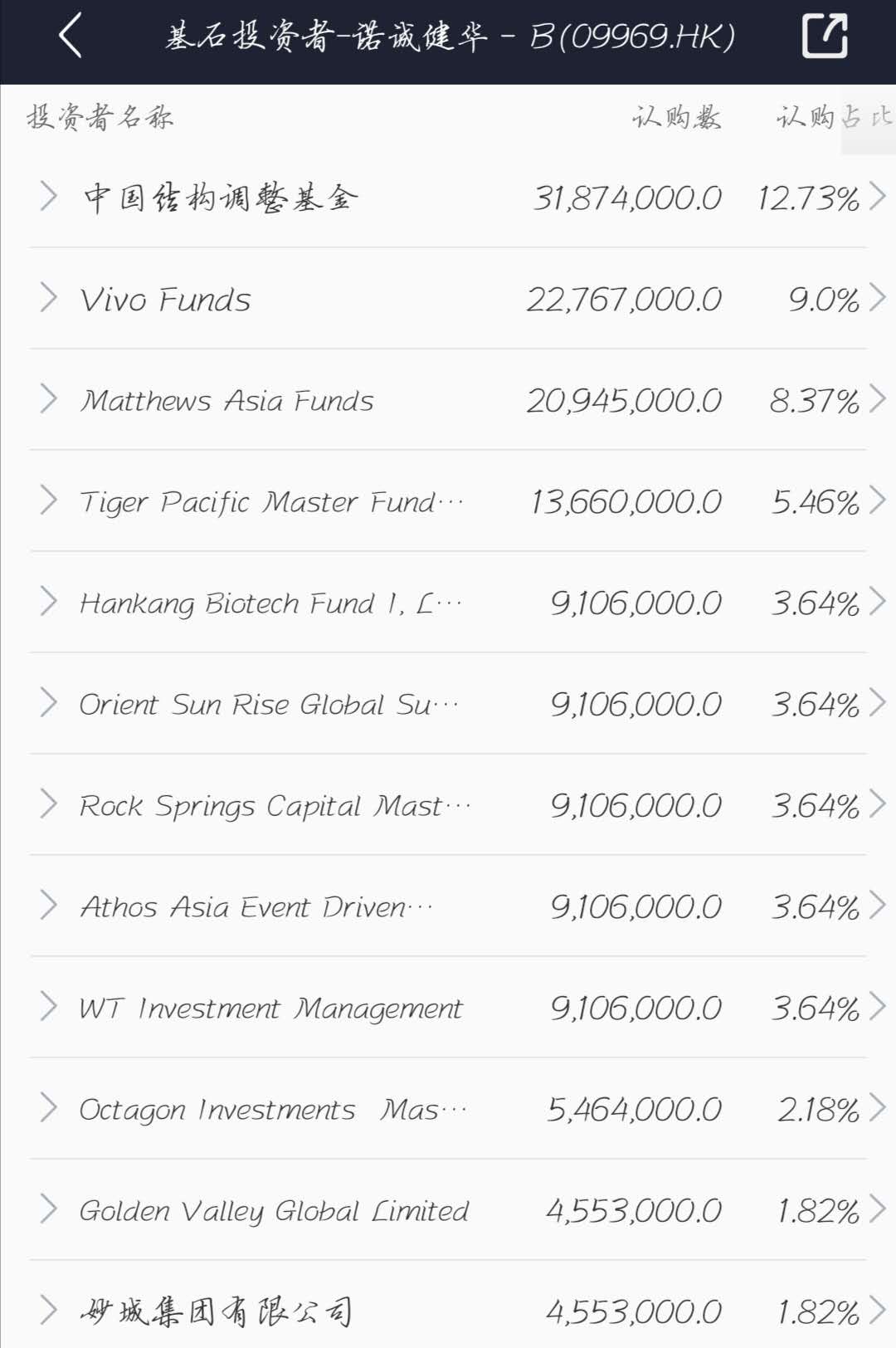Open details arrow beside 9.0%

click(x=877, y=298)
